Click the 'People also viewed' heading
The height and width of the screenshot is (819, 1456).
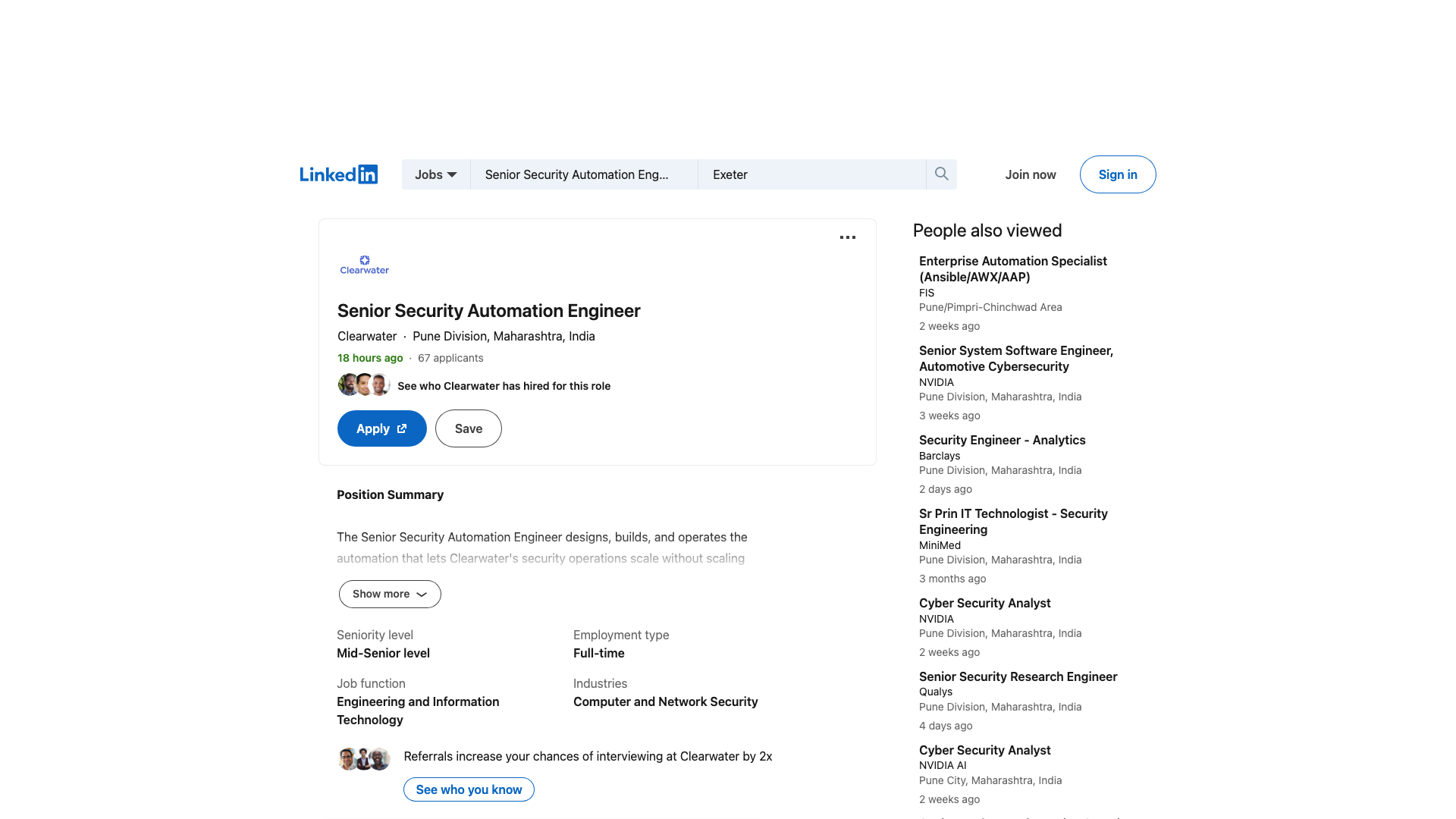click(x=987, y=231)
